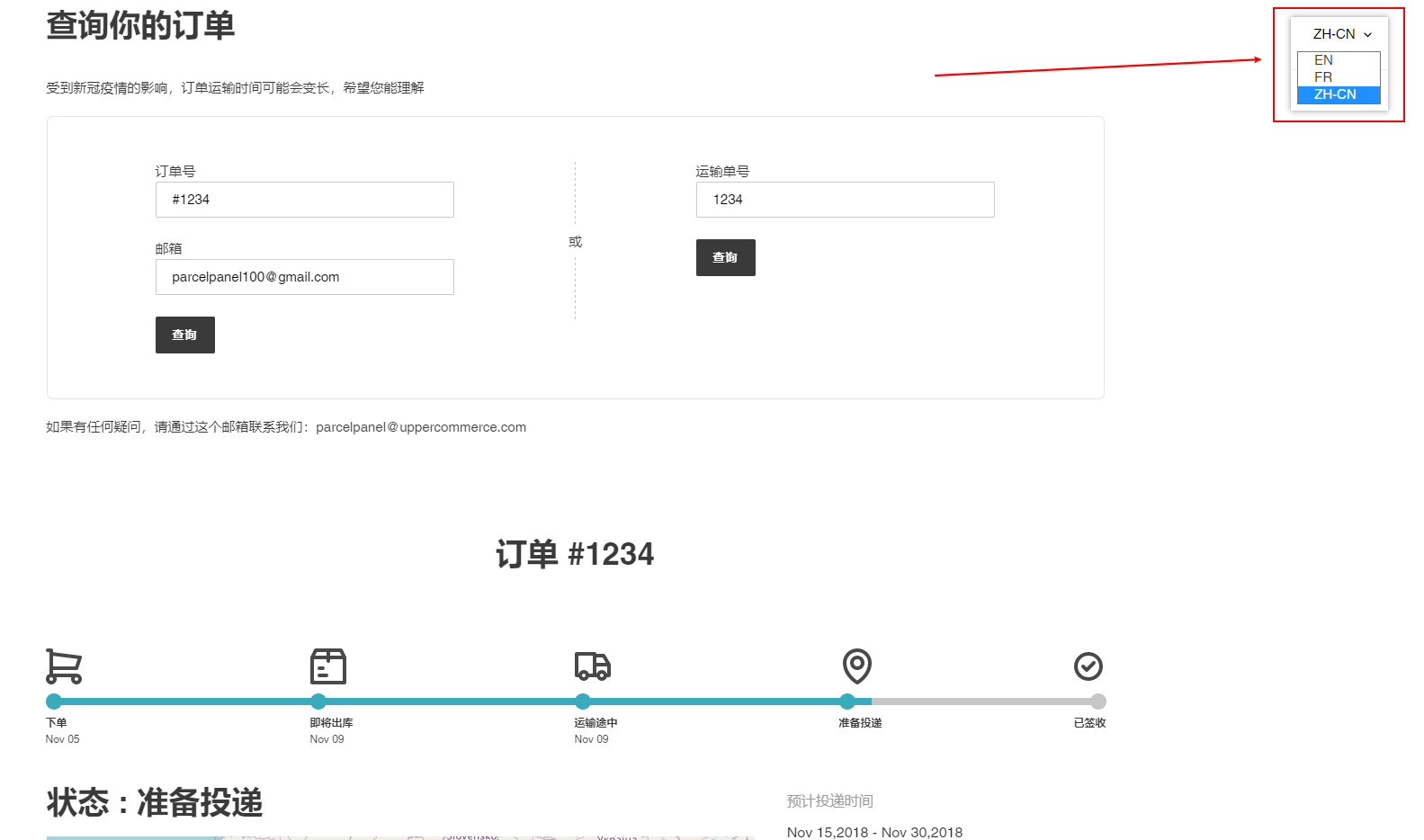Click the 已签收 step label
Image resolution: width=1424 pixels, height=840 pixels.
tap(1089, 723)
